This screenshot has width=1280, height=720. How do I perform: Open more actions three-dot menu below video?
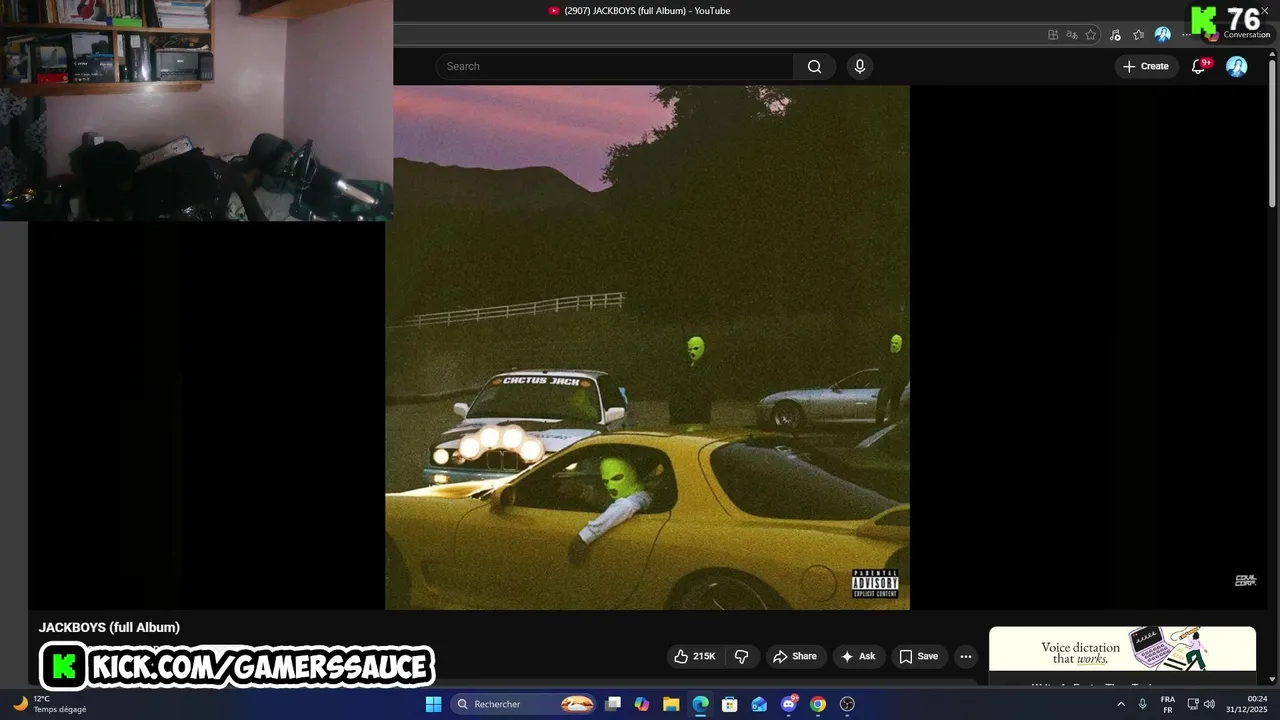point(965,656)
